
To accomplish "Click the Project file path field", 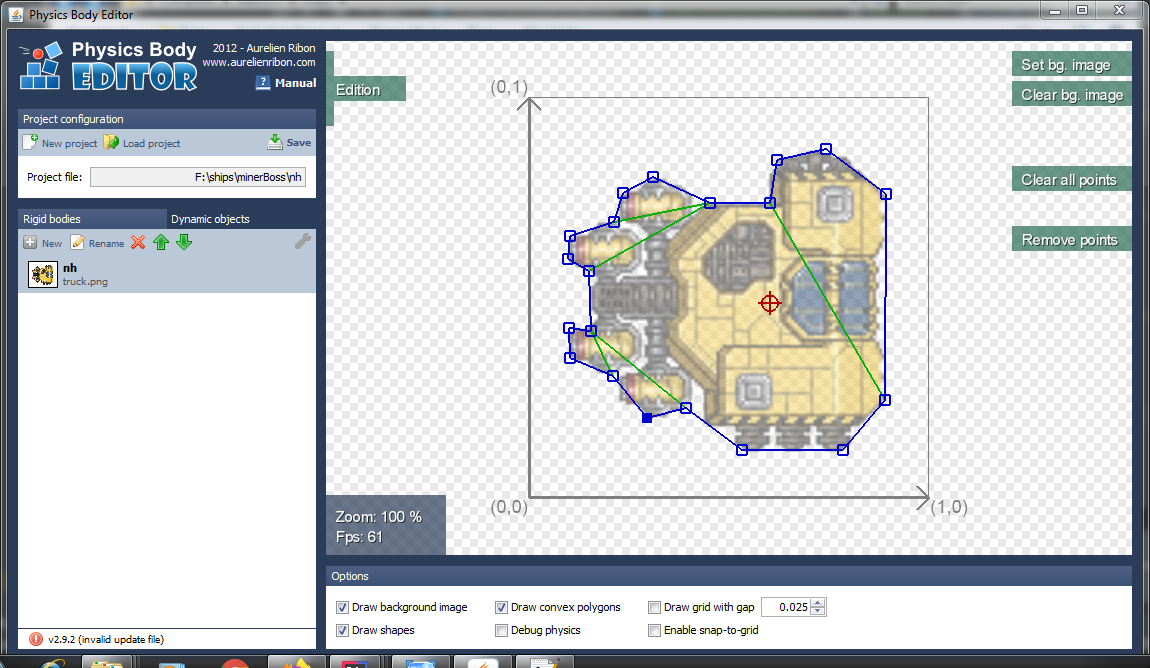I will 198,177.
